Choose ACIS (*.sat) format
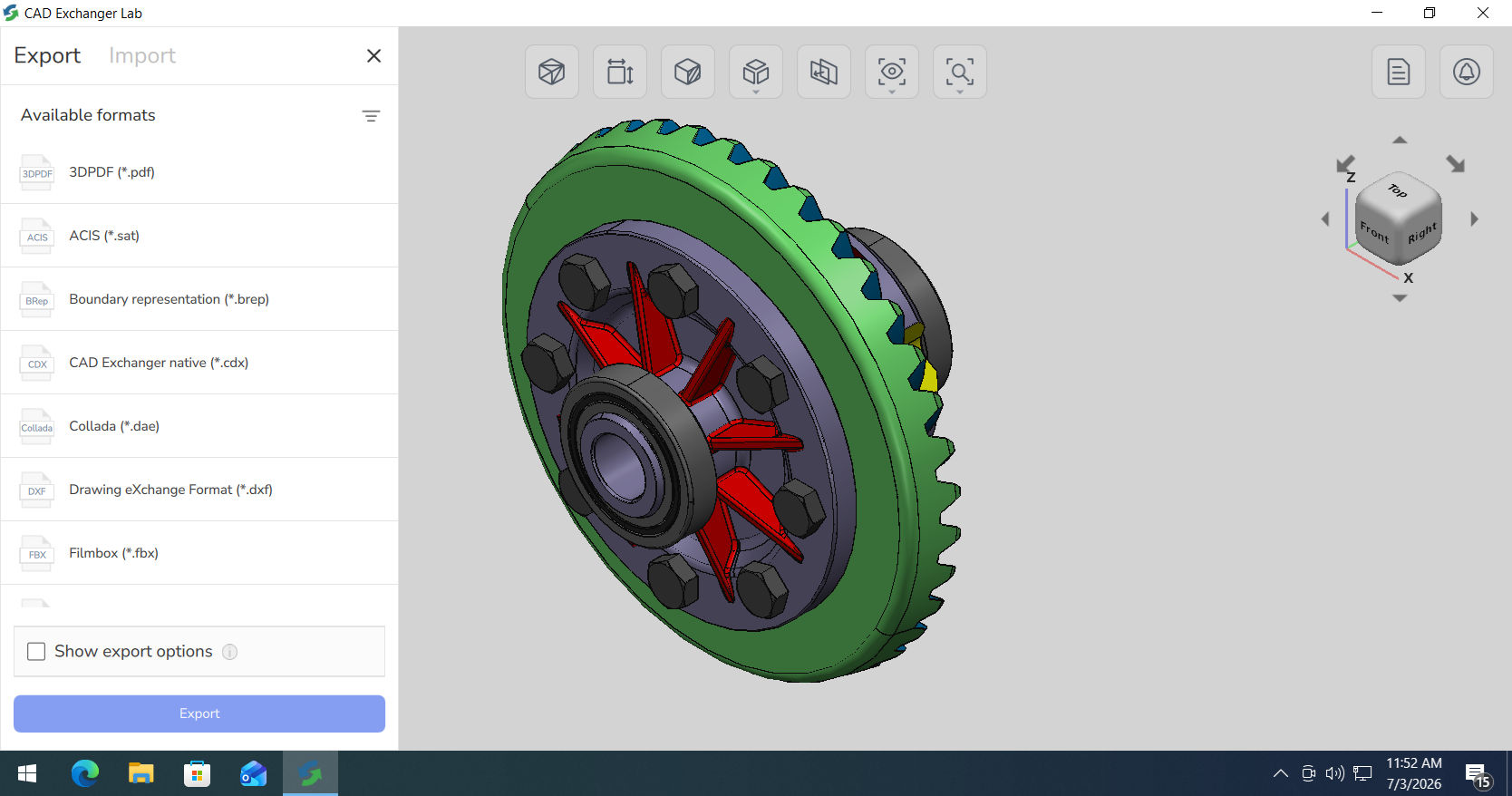This screenshot has width=1512, height=796. pos(199,236)
